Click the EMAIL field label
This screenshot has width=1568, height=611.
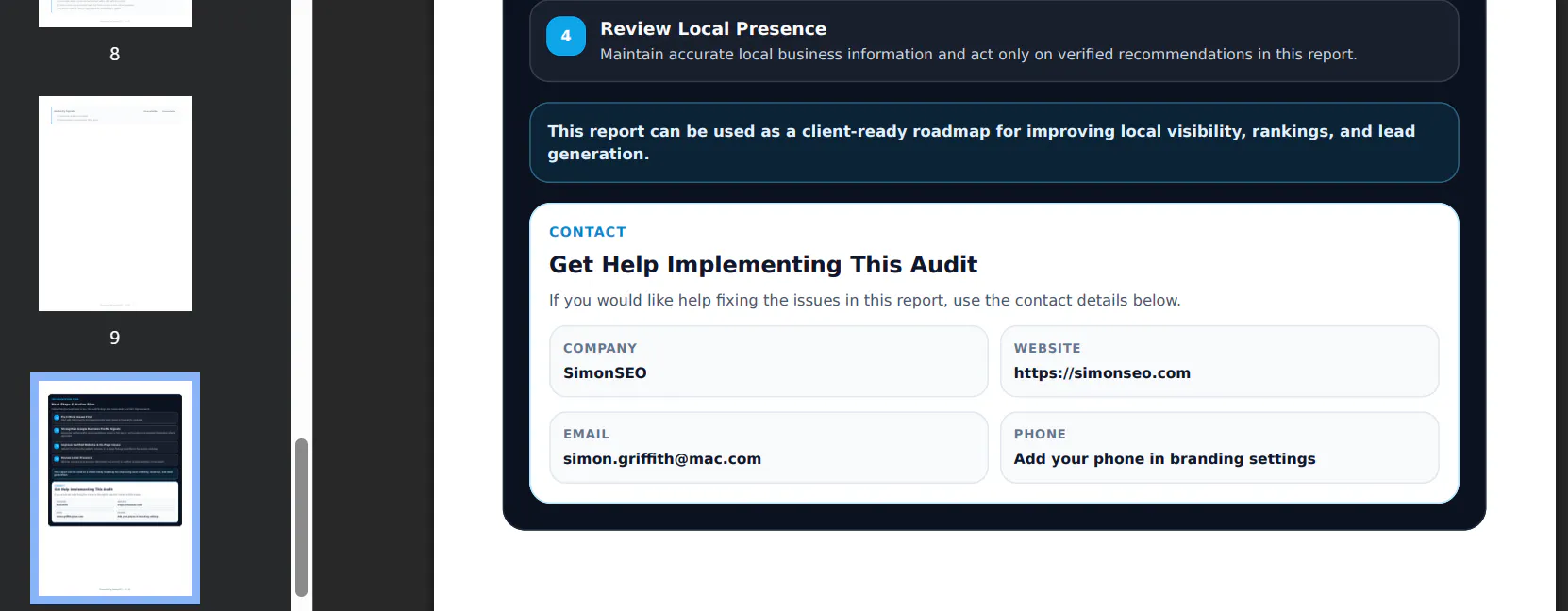tap(586, 434)
